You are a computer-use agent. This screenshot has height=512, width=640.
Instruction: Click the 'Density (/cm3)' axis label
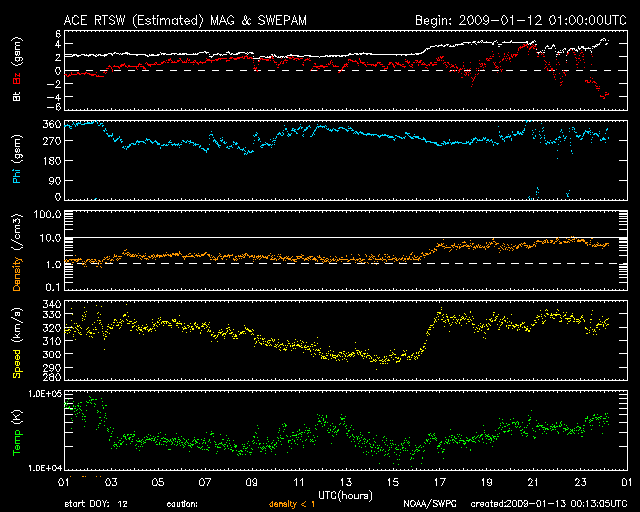click(x=17, y=252)
